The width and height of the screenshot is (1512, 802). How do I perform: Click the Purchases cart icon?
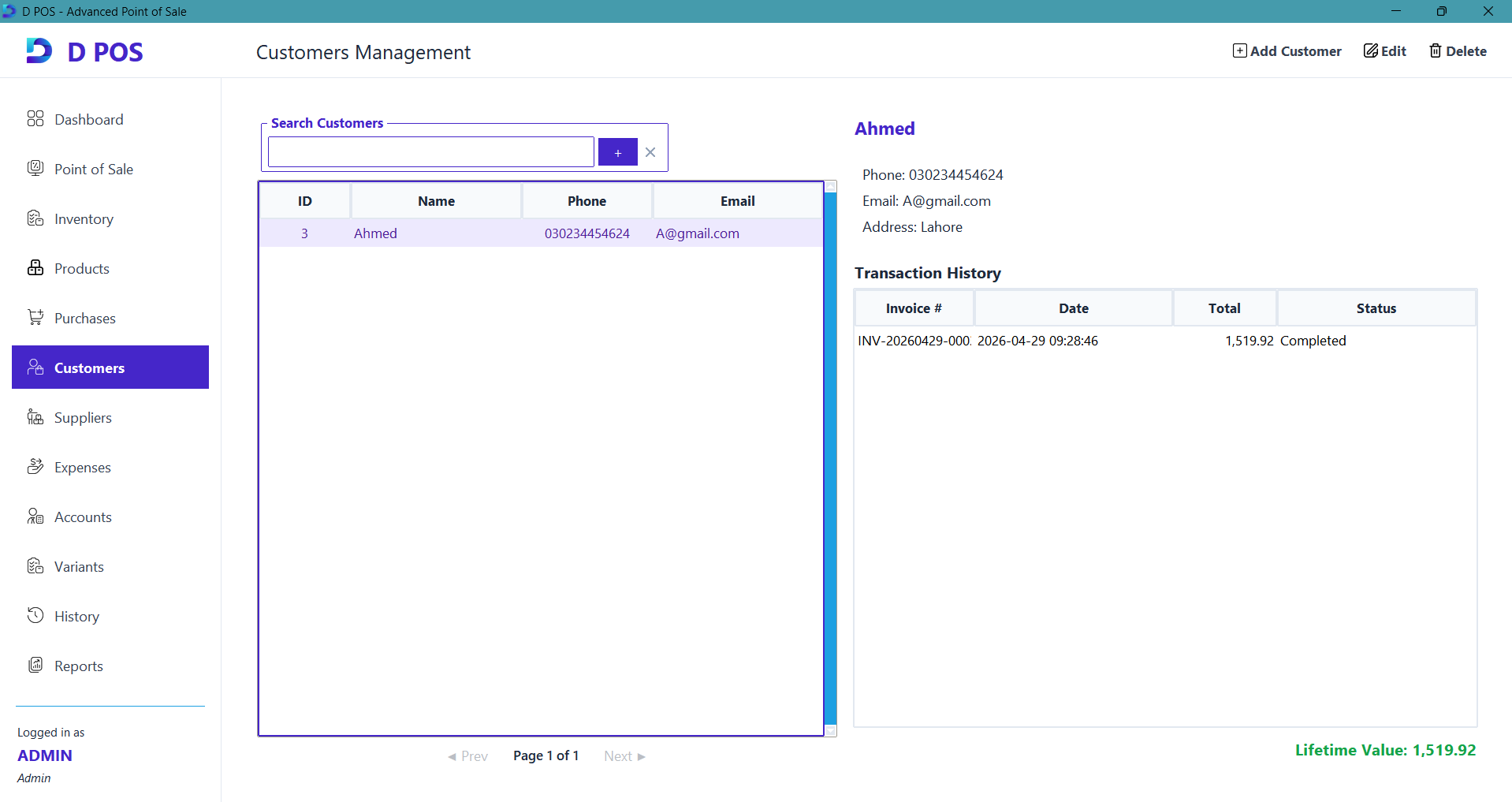click(x=35, y=317)
